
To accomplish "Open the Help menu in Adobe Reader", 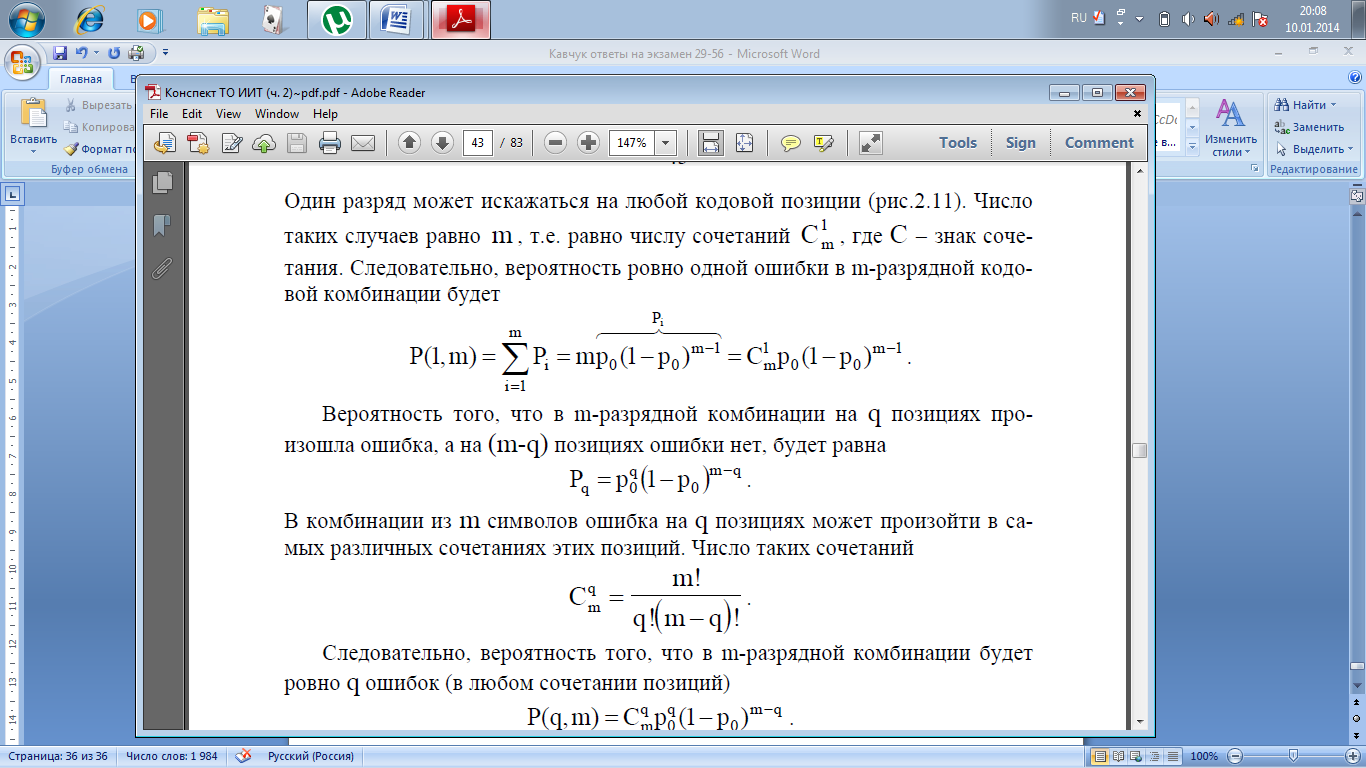I will pos(325,114).
